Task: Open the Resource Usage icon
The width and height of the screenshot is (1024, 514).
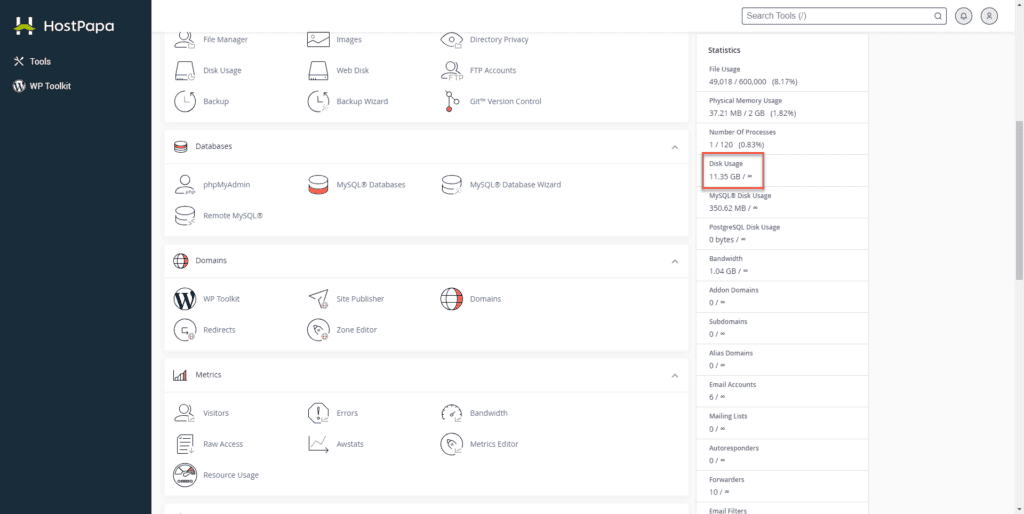Action: point(185,475)
